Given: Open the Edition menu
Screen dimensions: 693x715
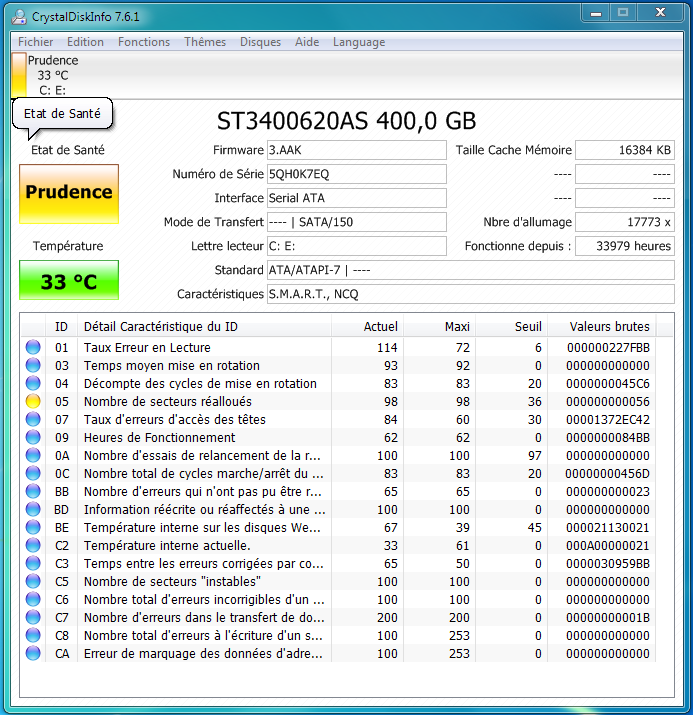Looking at the screenshot, I should (85, 42).
